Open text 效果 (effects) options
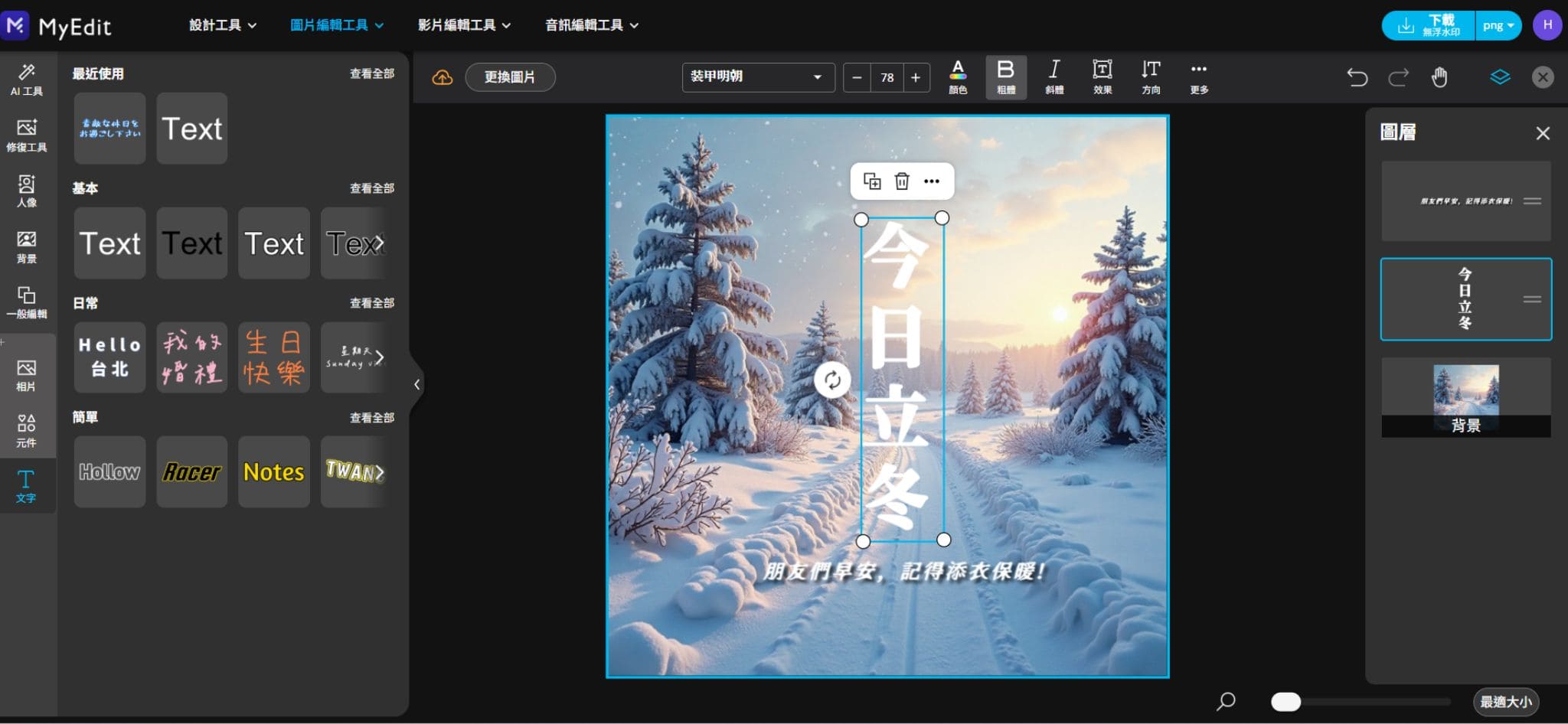 1102,76
